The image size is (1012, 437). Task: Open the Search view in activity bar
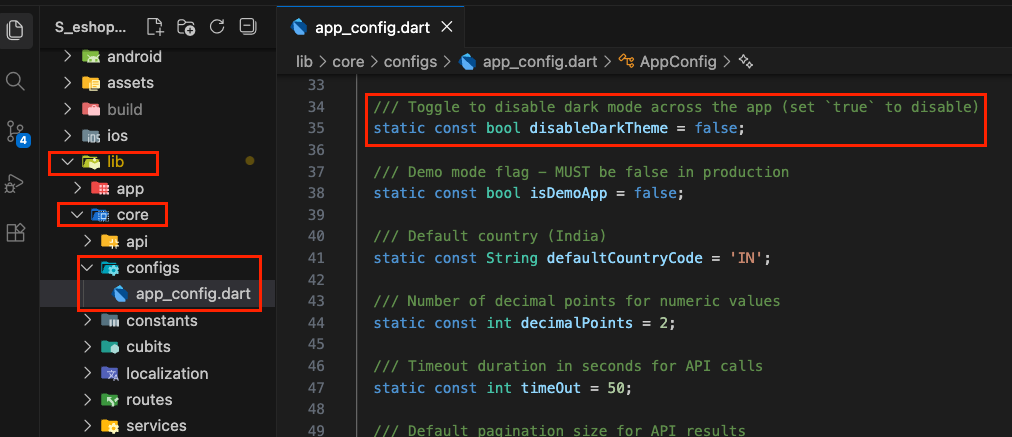point(16,81)
